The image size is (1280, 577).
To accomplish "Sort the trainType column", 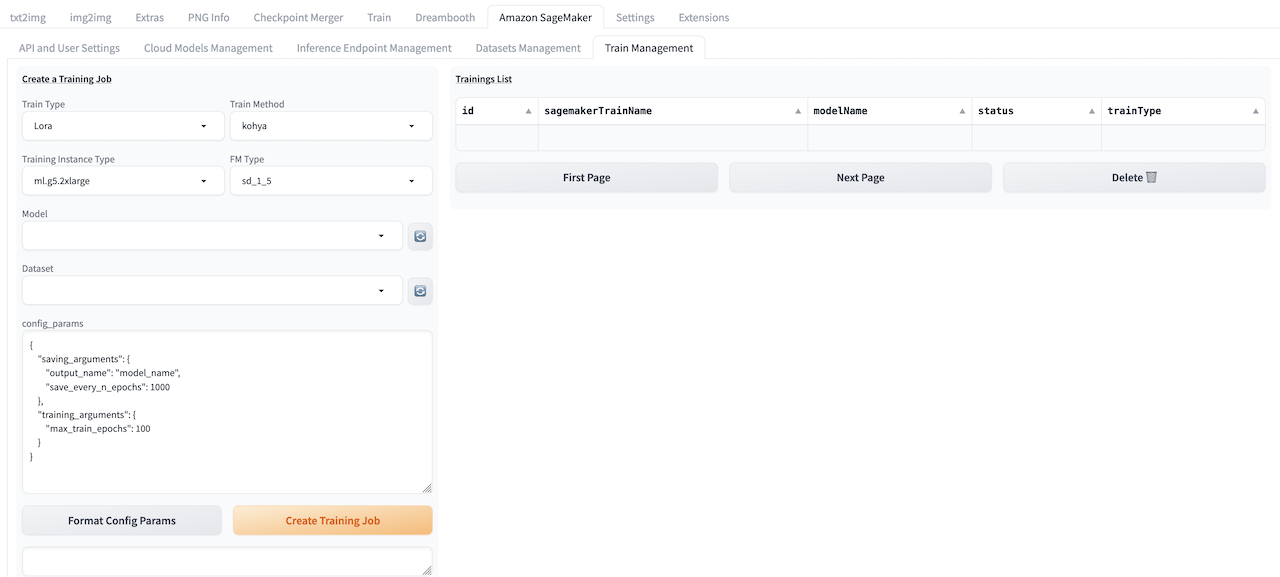I will (x=1256, y=111).
